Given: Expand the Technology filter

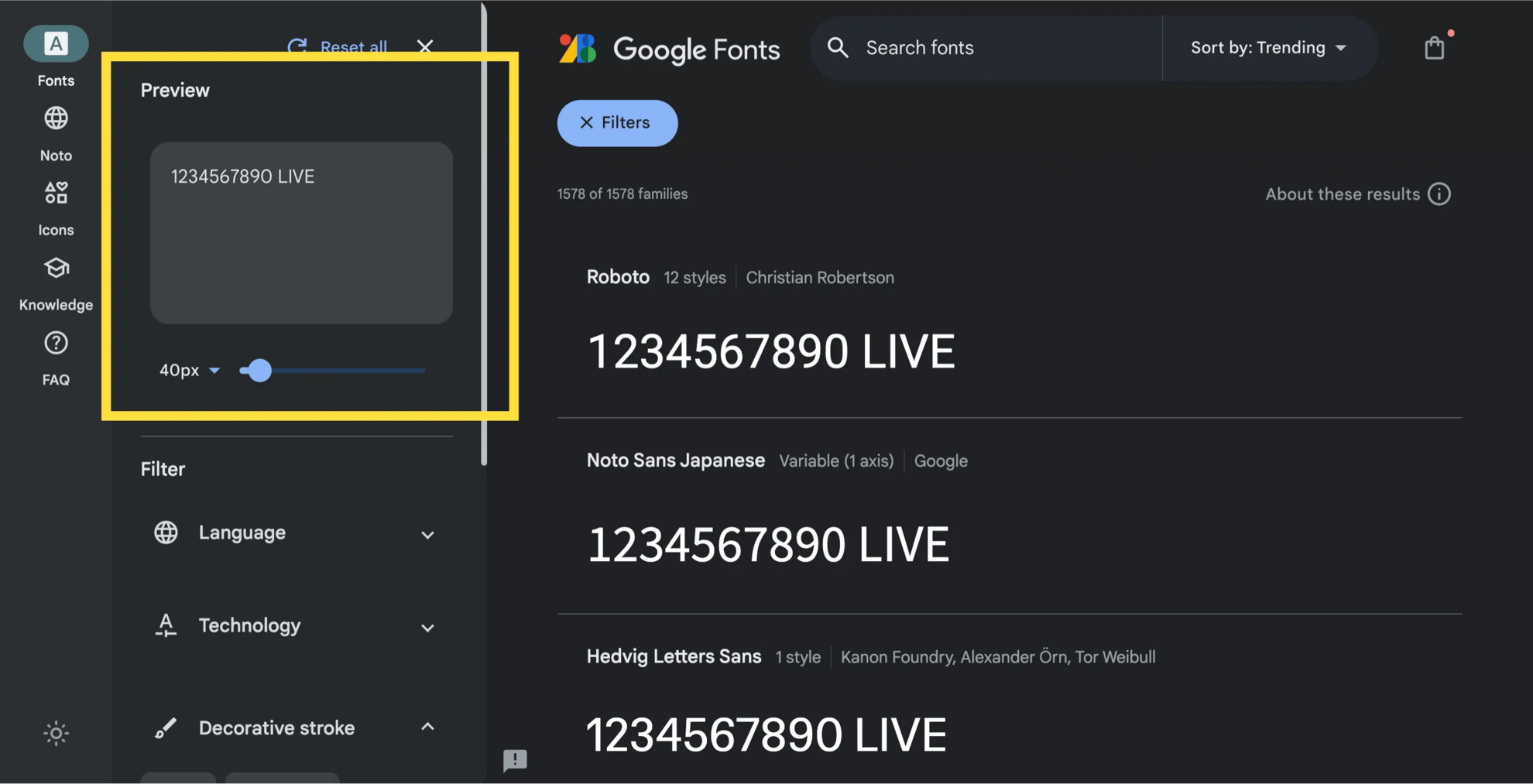Looking at the screenshot, I should pos(294,625).
